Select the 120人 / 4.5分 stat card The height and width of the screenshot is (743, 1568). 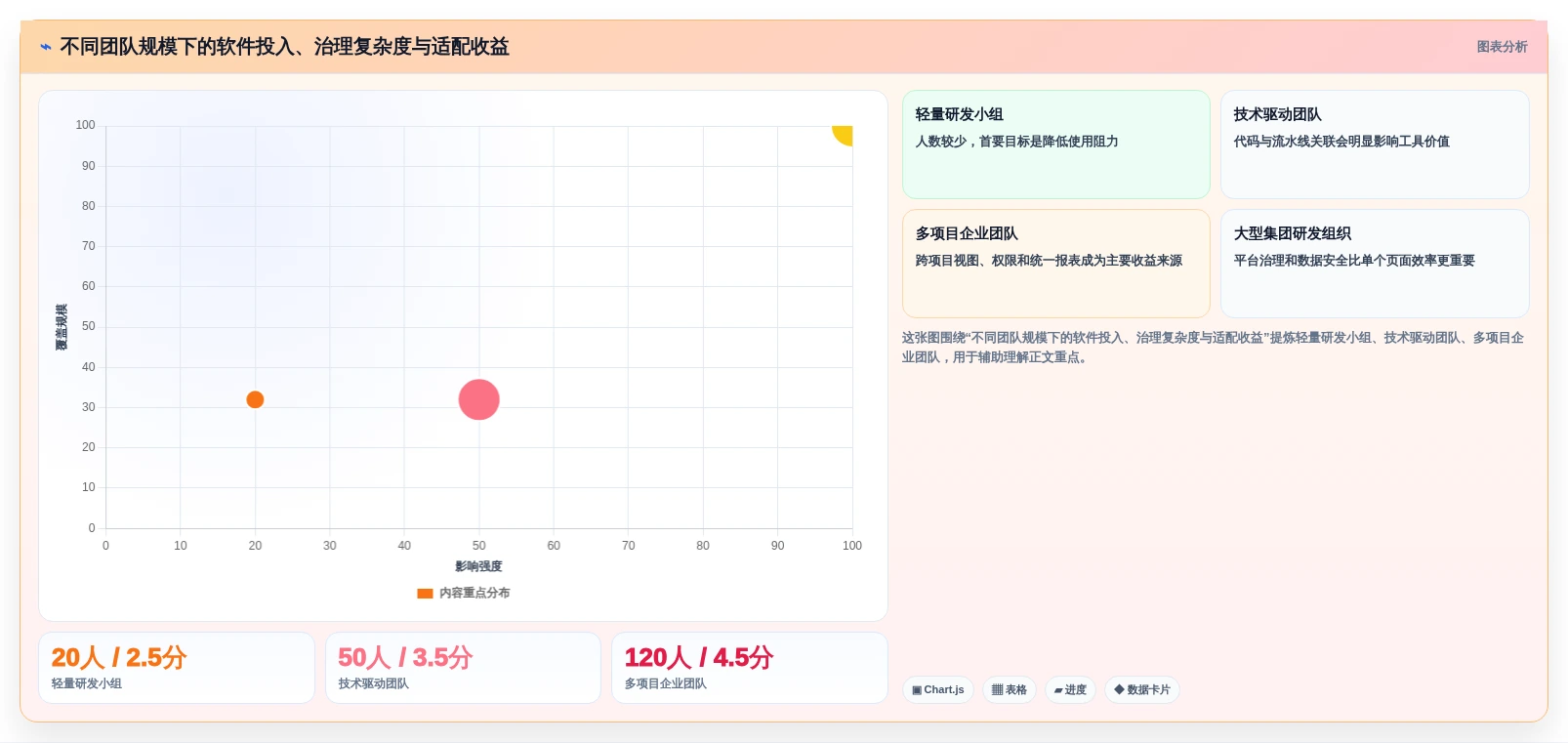click(750, 668)
